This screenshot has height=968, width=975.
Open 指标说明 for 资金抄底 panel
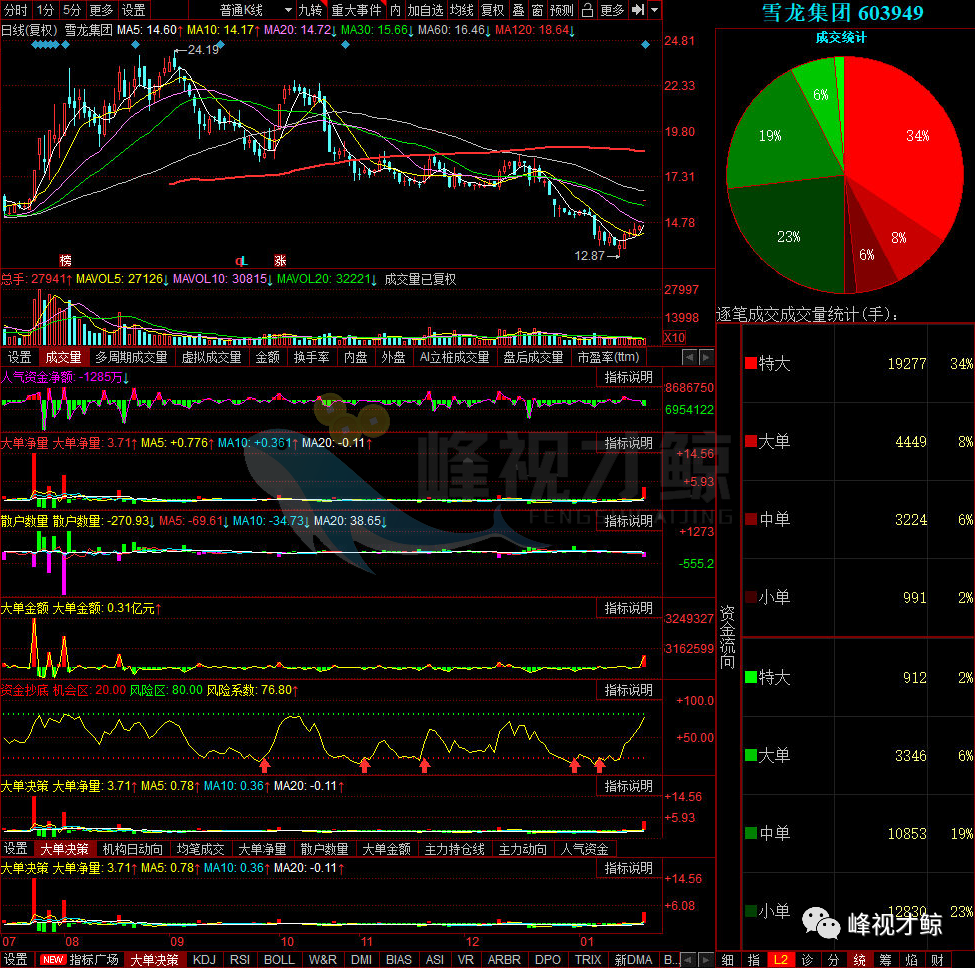pyautogui.click(x=629, y=690)
